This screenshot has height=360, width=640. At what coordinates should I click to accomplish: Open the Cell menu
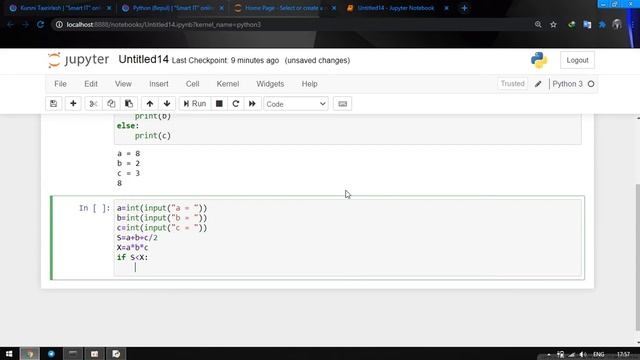point(192,84)
